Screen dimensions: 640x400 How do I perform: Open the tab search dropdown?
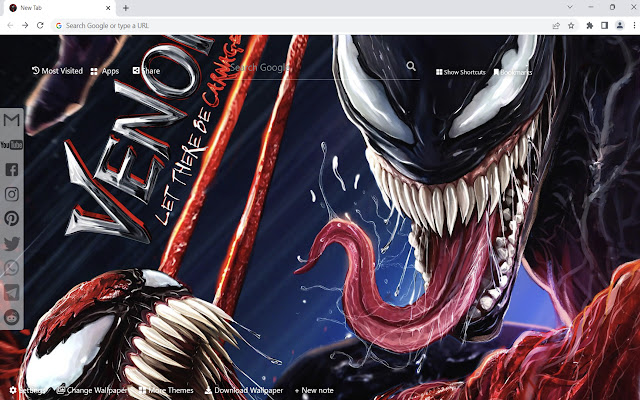tap(570, 7)
